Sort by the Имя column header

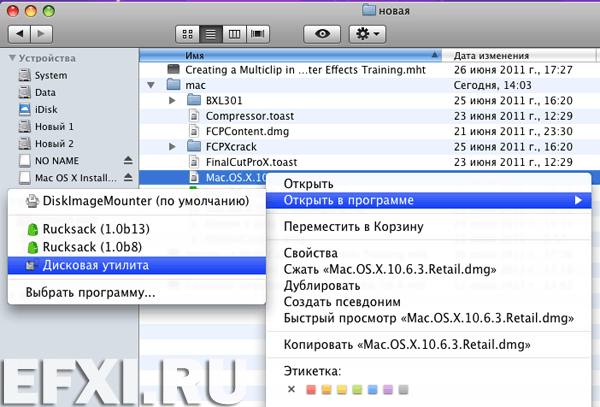click(x=290, y=55)
